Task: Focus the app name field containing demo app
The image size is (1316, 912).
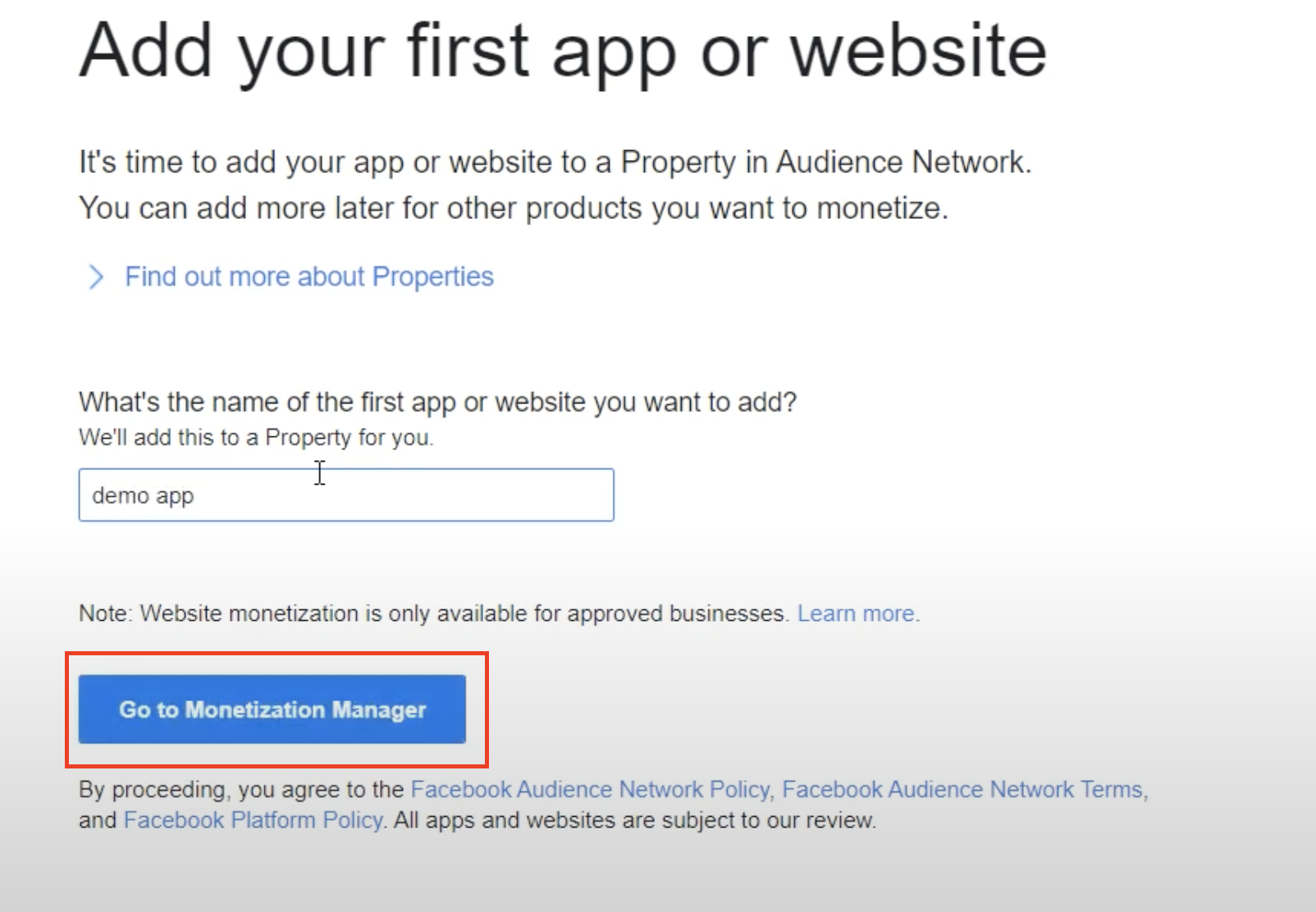Action: pos(346,495)
